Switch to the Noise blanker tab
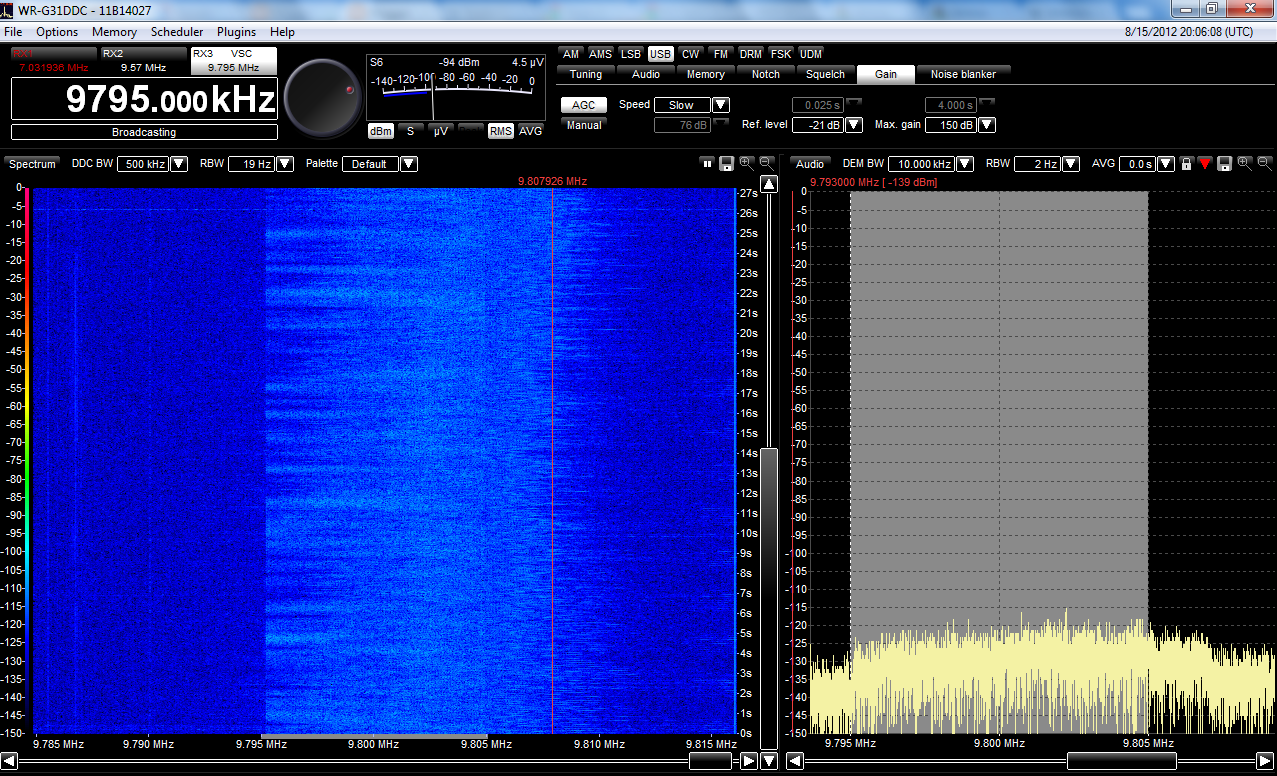Image resolution: width=1277 pixels, height=776 pixels. tap(962, 74)
